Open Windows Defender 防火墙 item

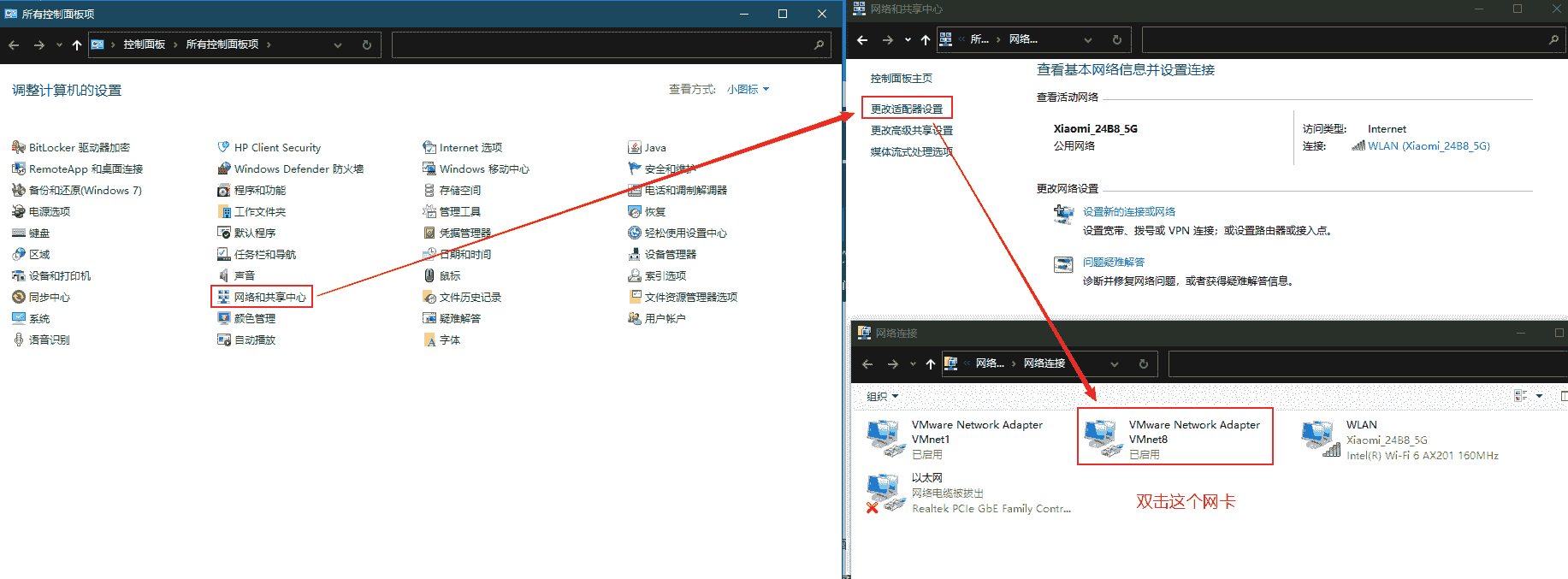coord(298,169)
